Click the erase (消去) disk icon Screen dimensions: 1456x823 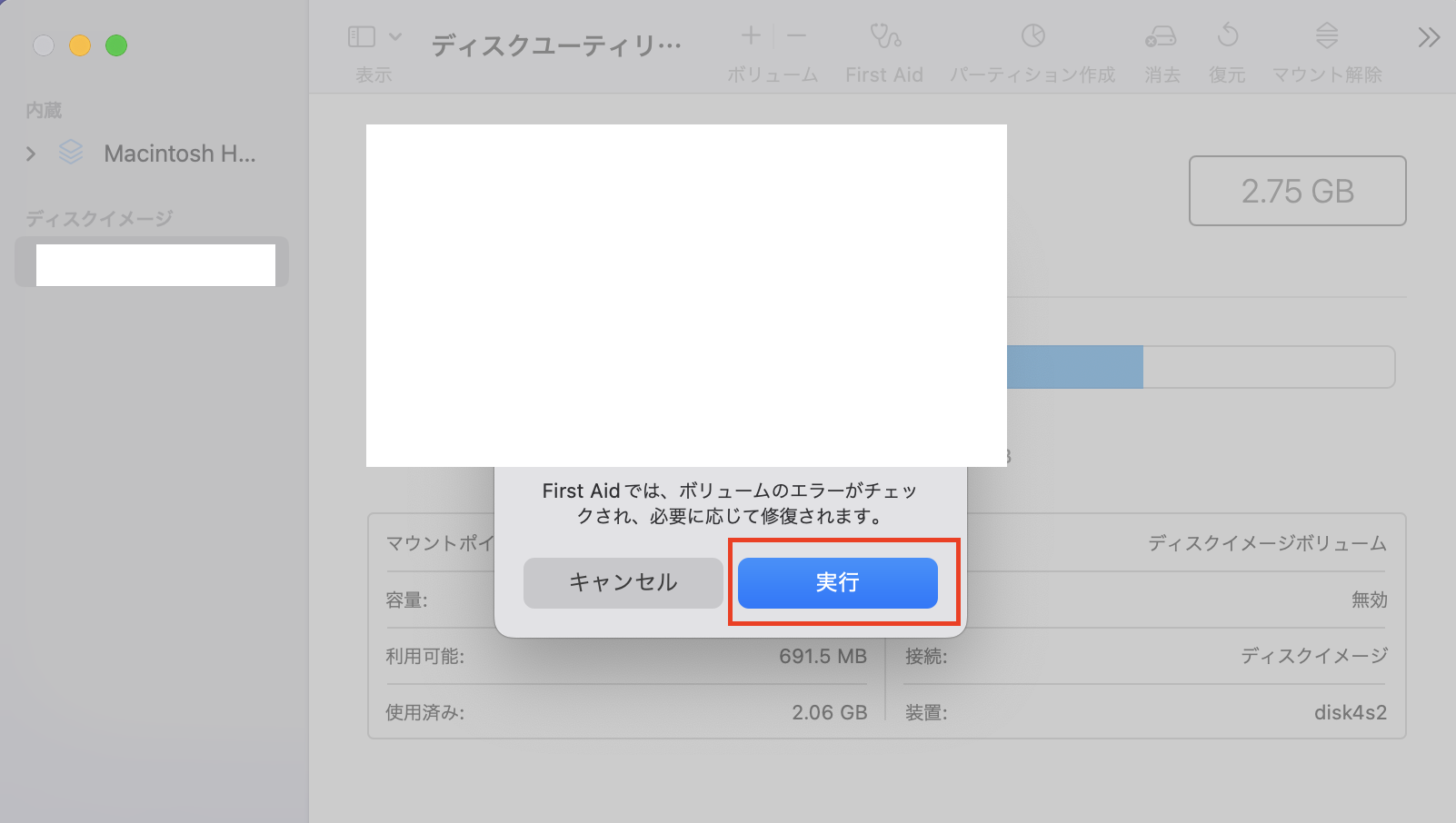(x=1161, y=36)
